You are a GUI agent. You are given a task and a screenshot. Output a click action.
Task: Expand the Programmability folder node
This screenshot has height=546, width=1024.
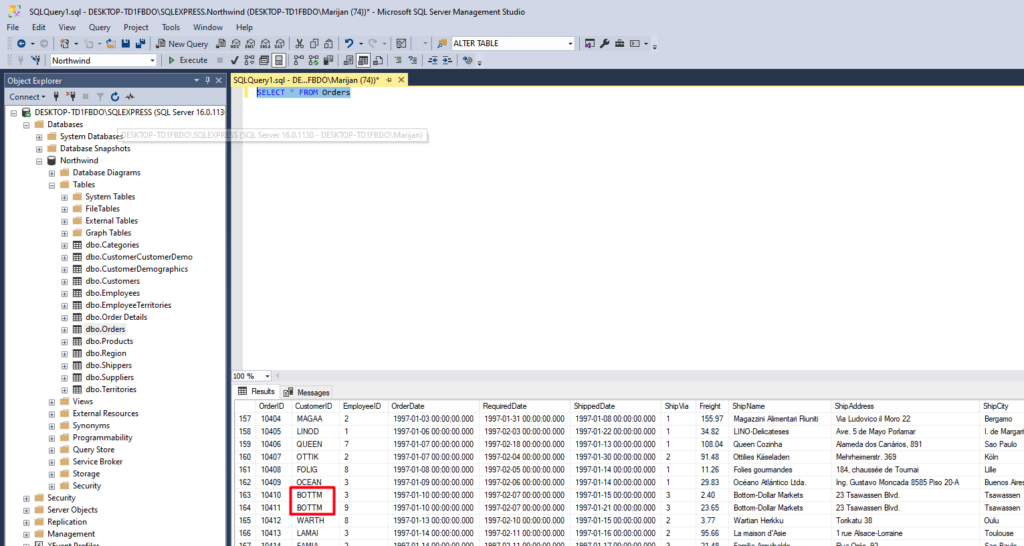(x=52, y=438)
